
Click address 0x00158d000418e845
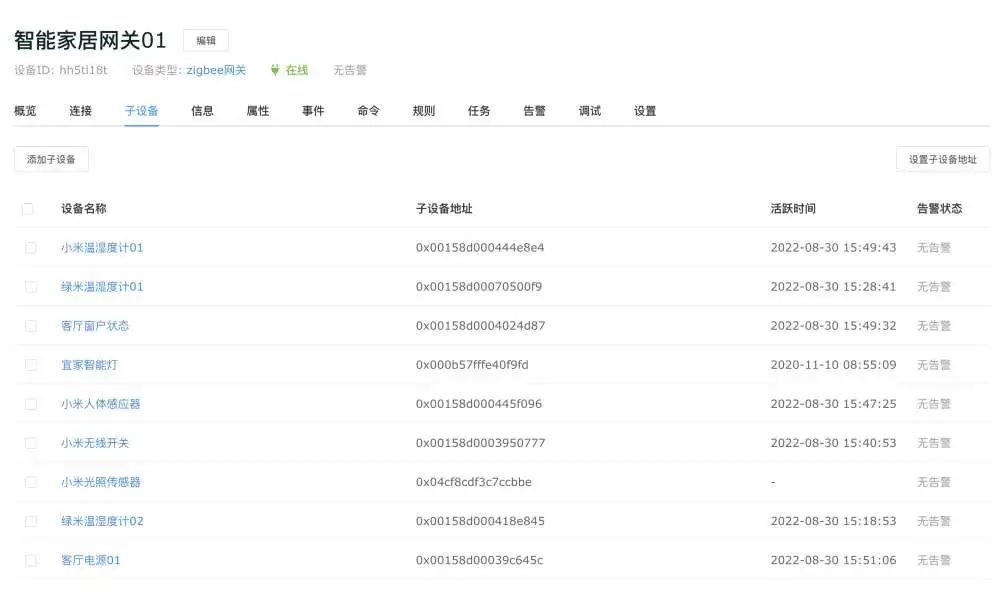480,522
